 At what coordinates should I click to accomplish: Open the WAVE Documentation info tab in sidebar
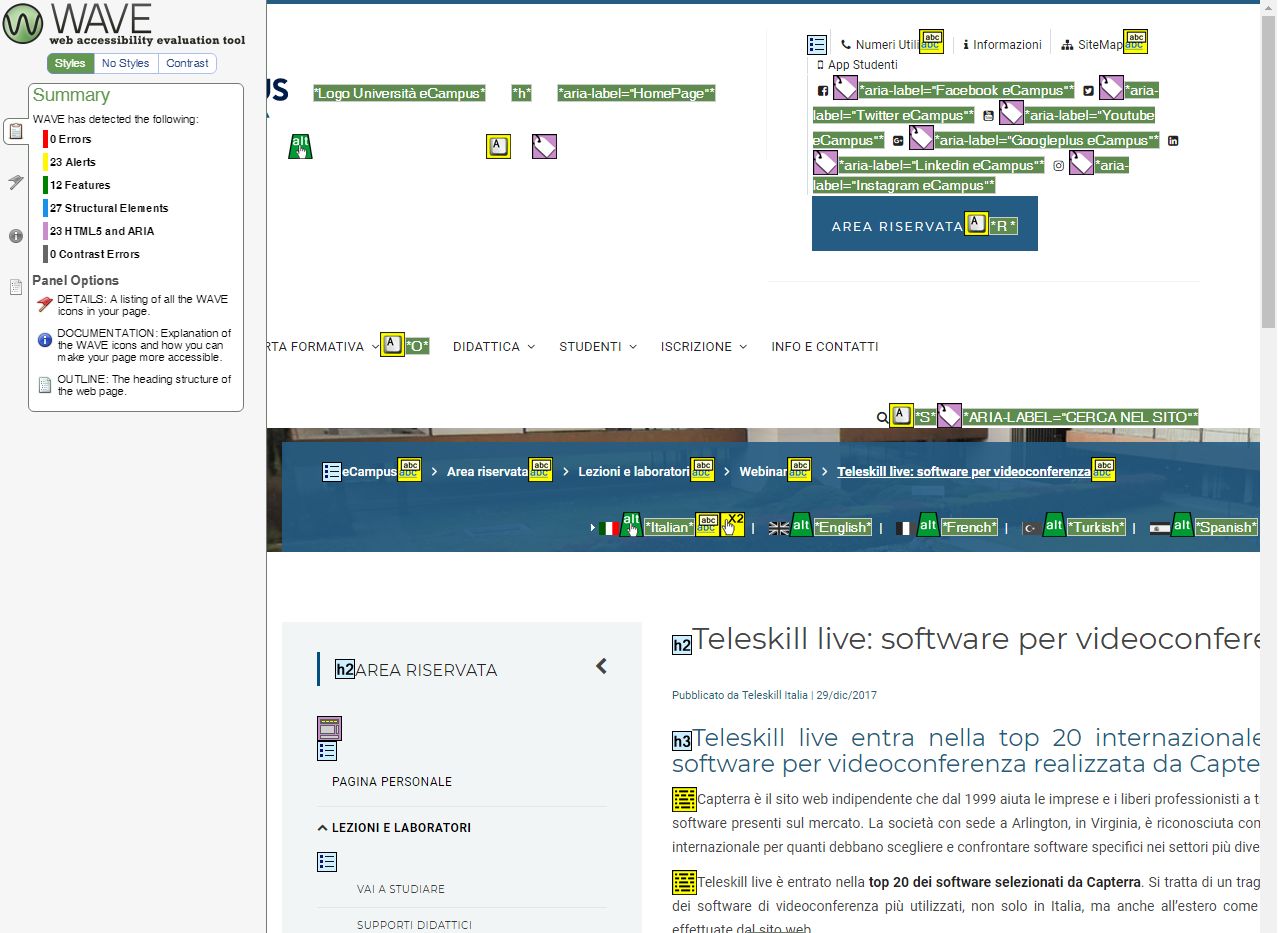(15, 236)
